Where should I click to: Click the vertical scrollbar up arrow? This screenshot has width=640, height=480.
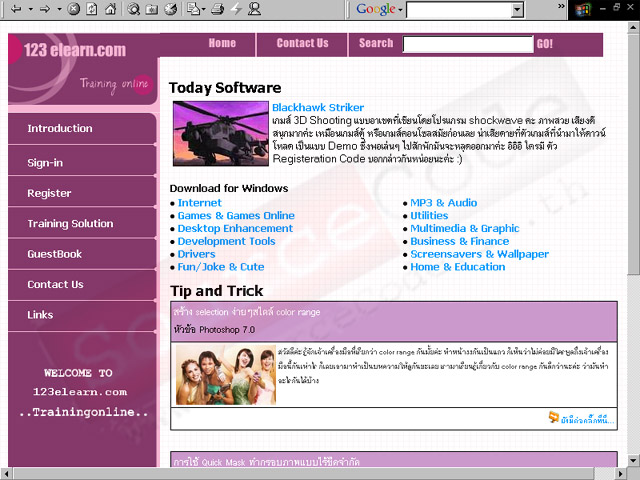(633, 28)
